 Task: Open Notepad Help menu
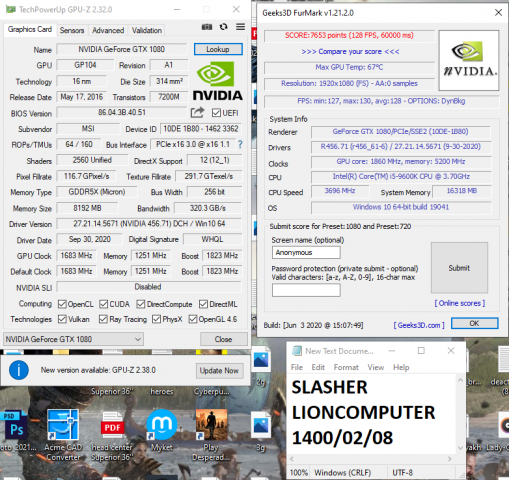click(x=401, y=367)
